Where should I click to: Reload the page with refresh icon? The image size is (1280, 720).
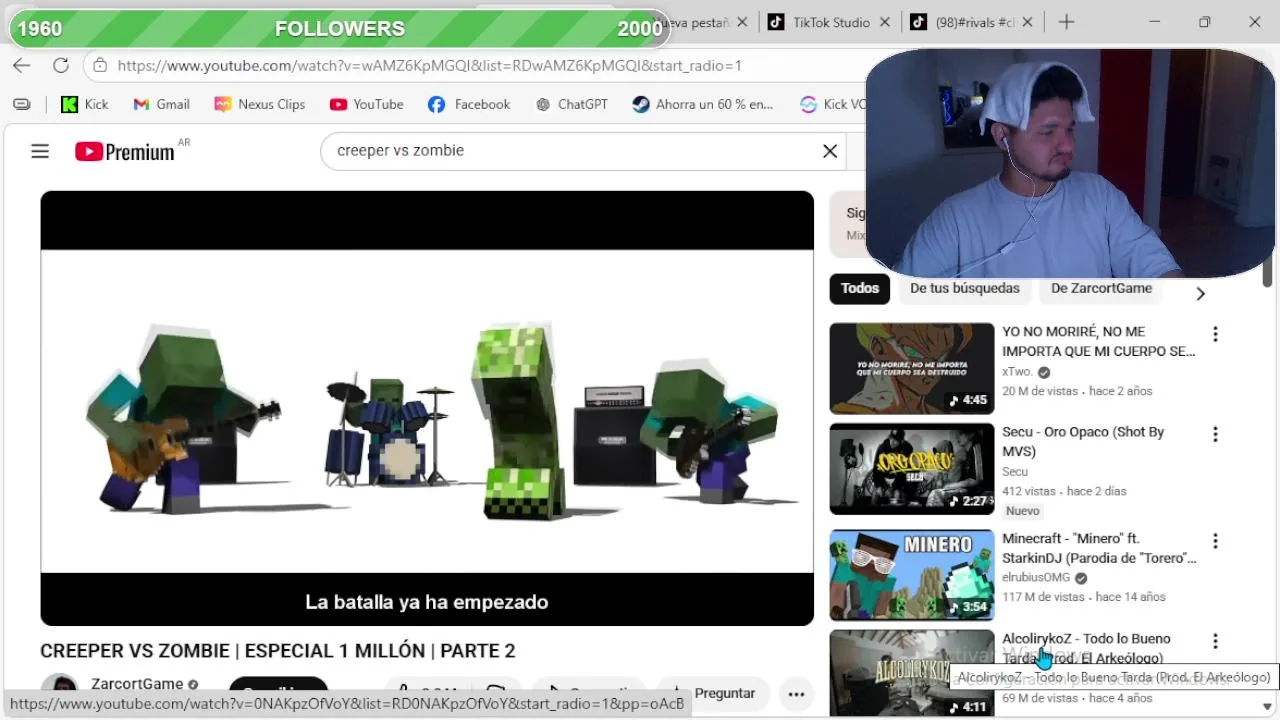point(61,66)
